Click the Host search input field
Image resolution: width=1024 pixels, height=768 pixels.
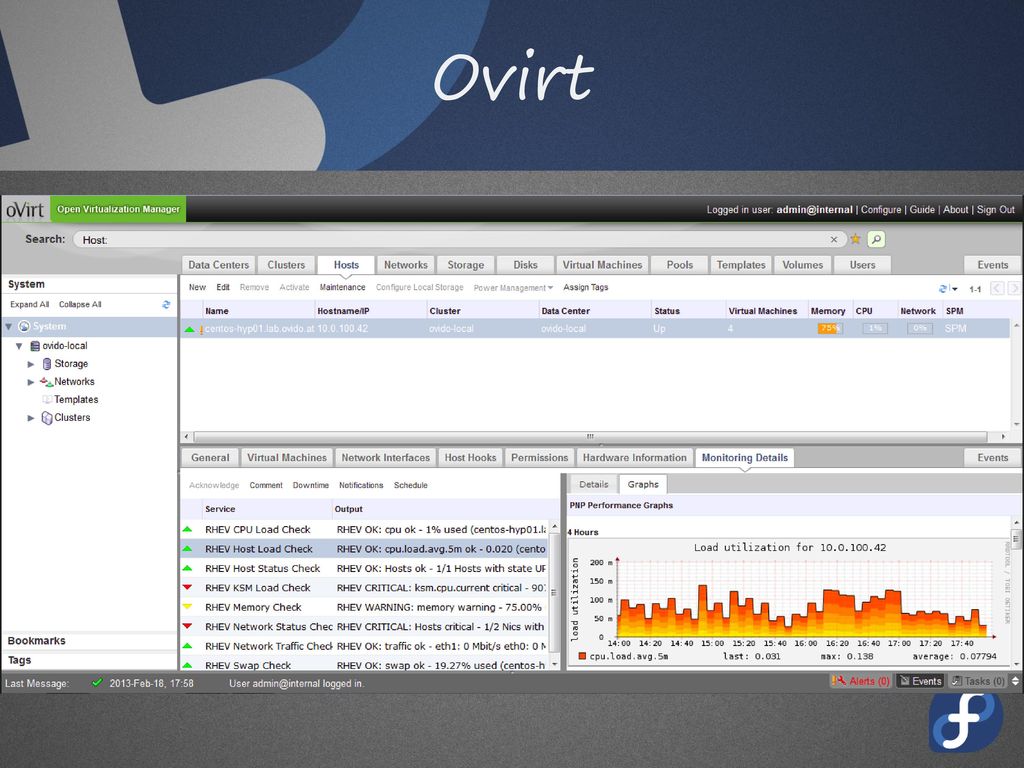(460, 240)
